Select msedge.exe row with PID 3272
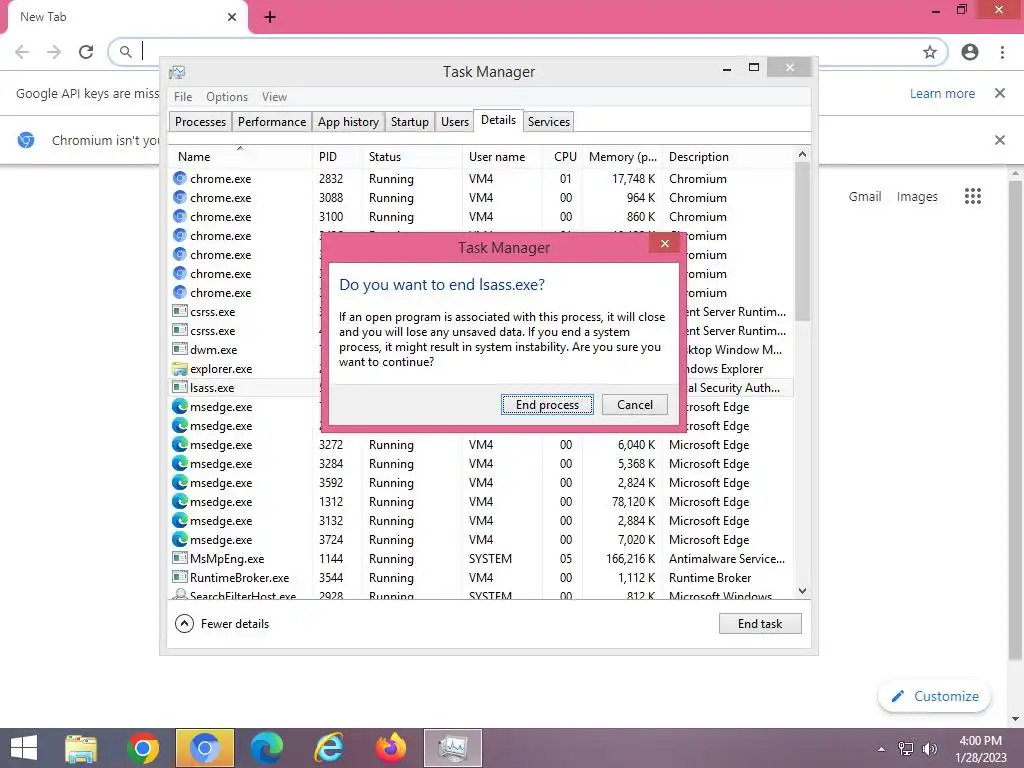Screen dimensions: 1024x768 [481, 445]
